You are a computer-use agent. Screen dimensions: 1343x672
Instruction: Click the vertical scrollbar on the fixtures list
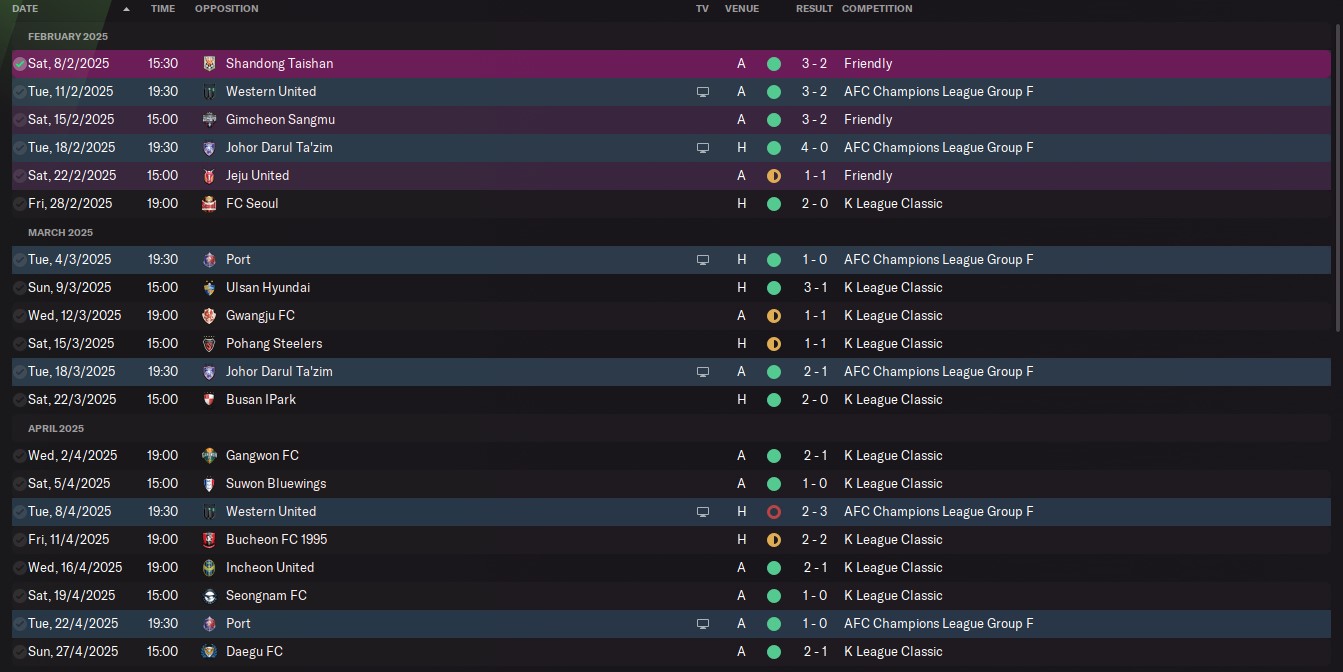pos(1339,180)
